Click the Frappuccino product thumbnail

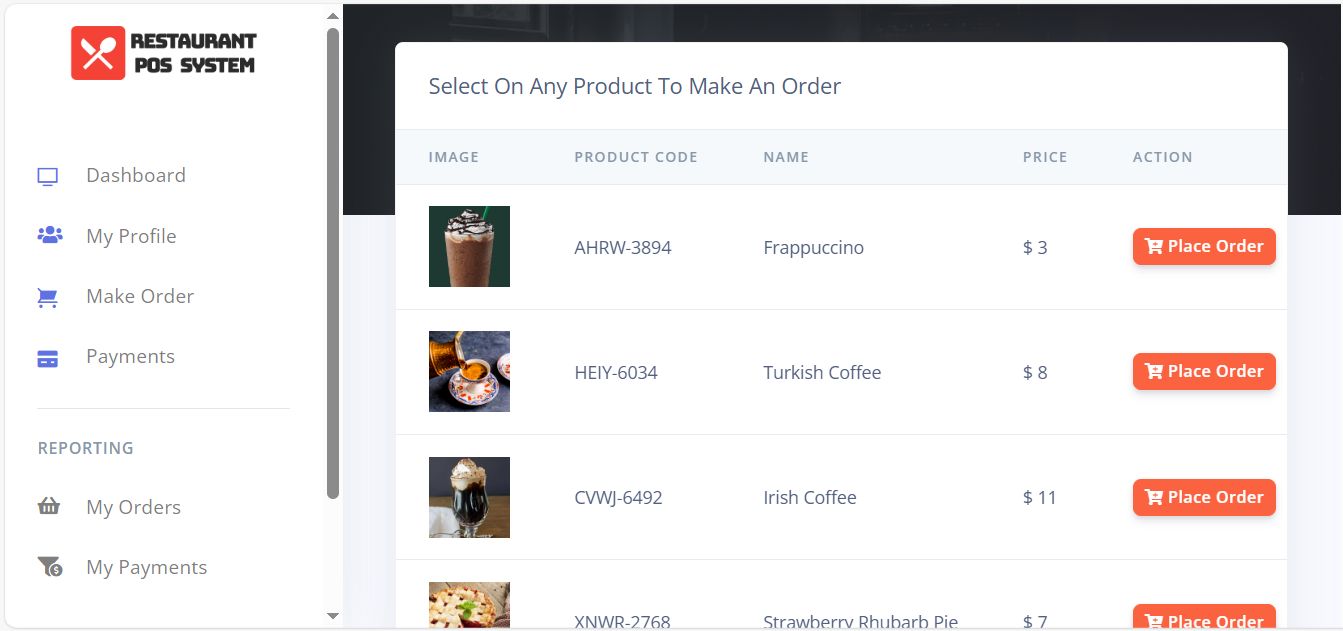coord(469,246)
